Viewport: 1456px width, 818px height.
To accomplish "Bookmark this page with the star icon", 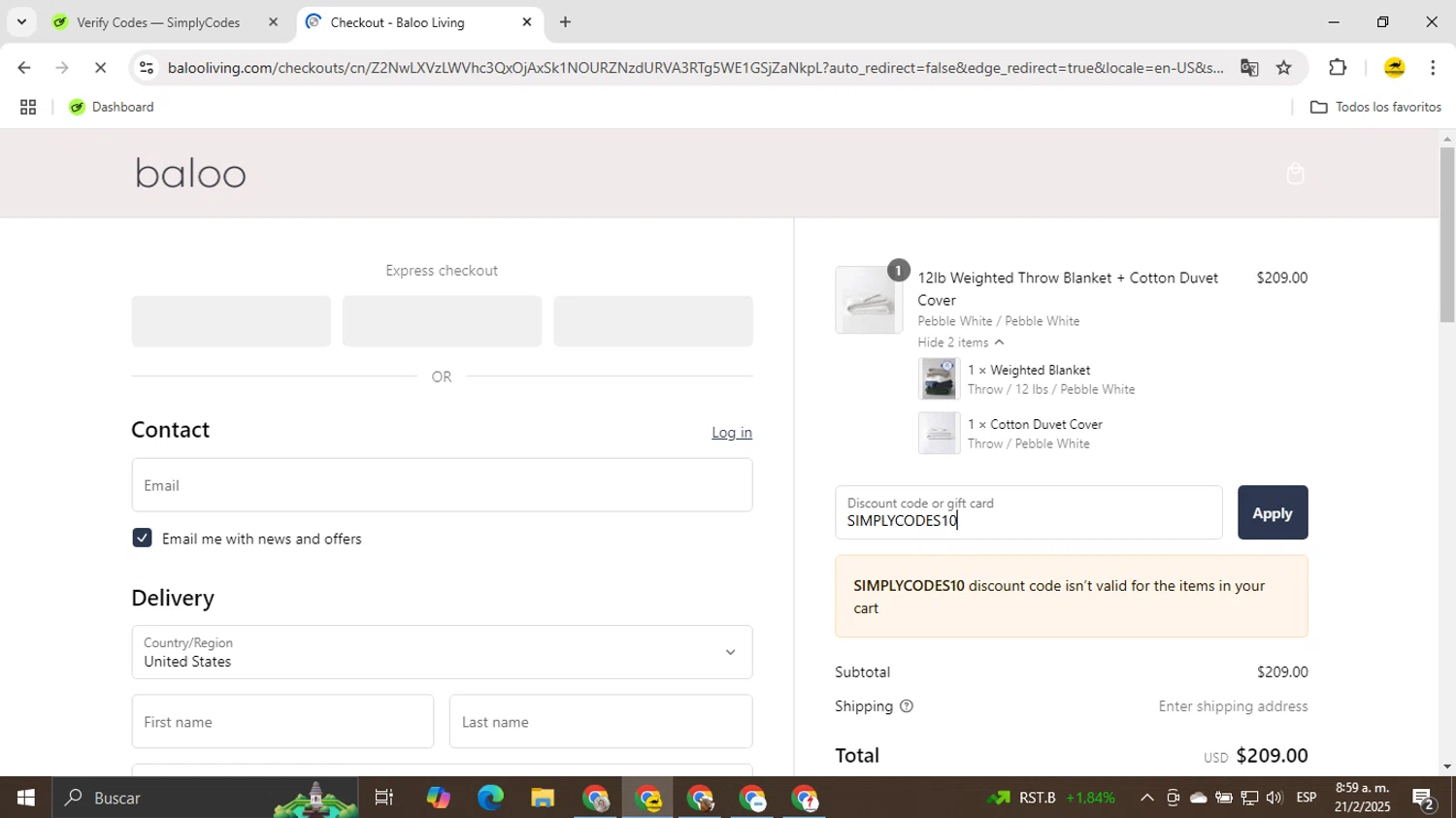I will tap(1284, 68).
